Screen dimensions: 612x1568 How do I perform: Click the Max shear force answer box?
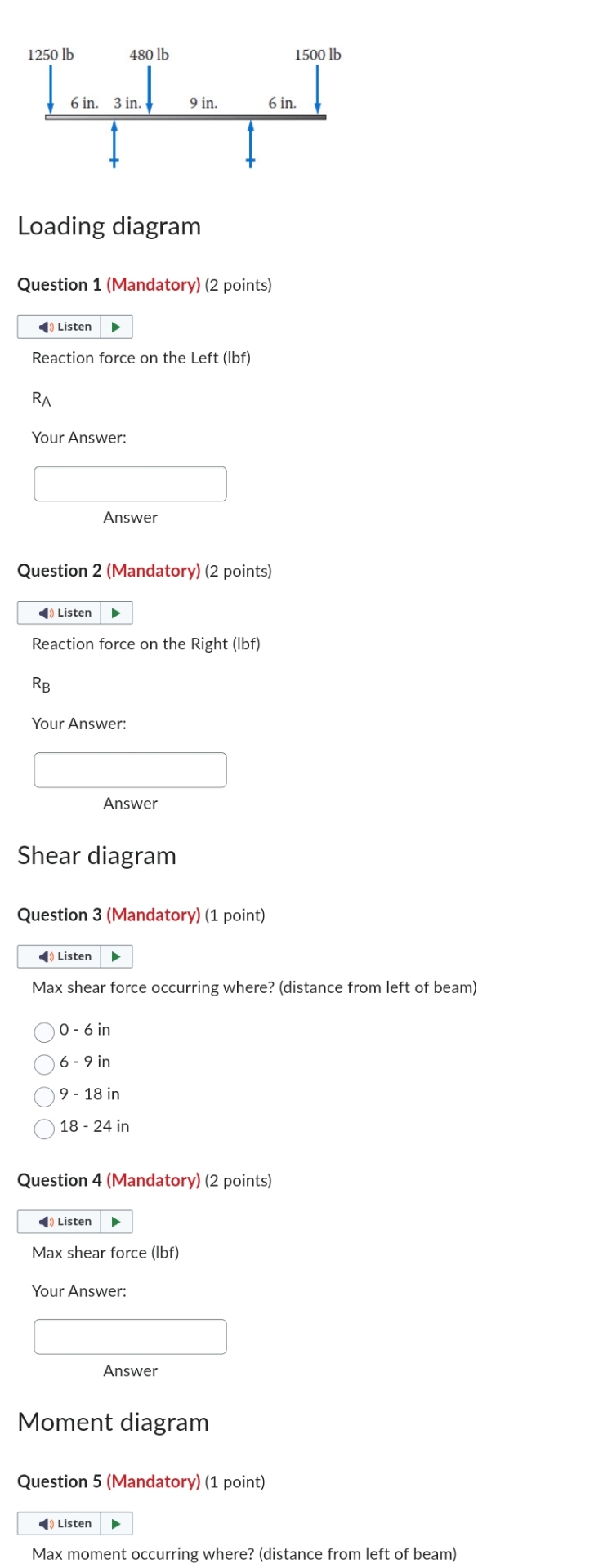[130, 1336]
